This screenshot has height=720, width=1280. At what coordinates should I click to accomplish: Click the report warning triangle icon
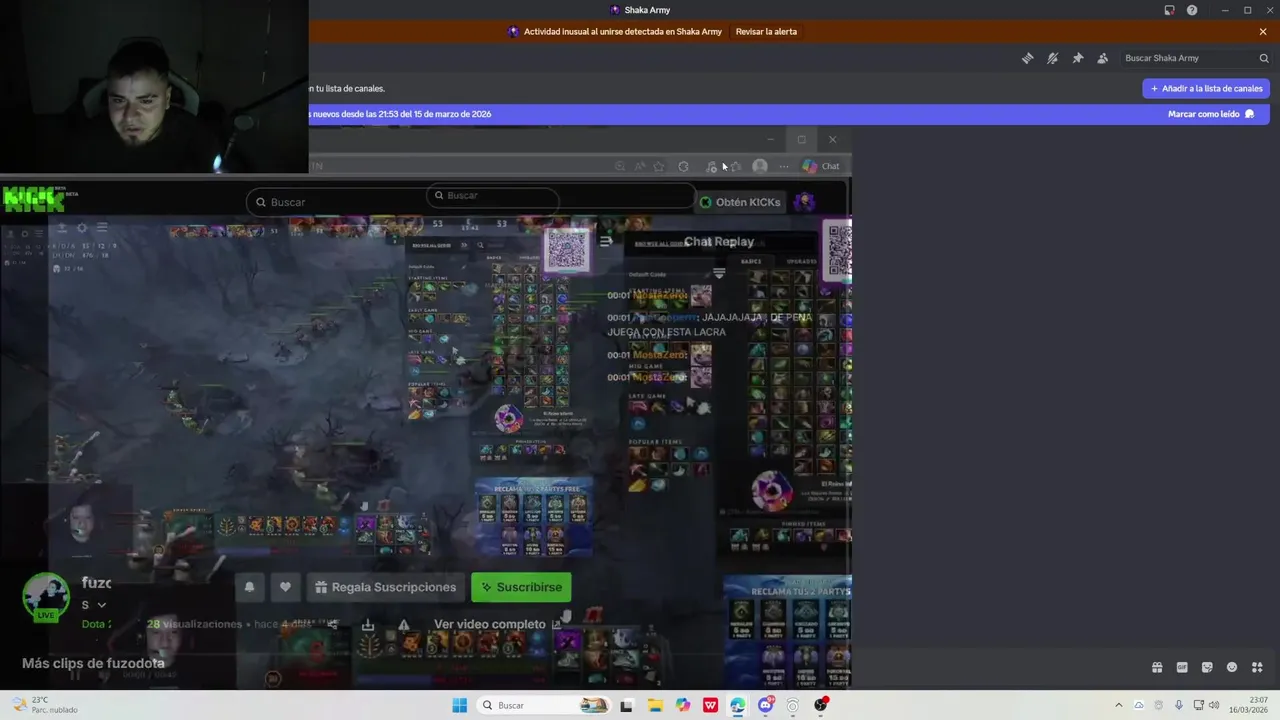pos(404,624)
